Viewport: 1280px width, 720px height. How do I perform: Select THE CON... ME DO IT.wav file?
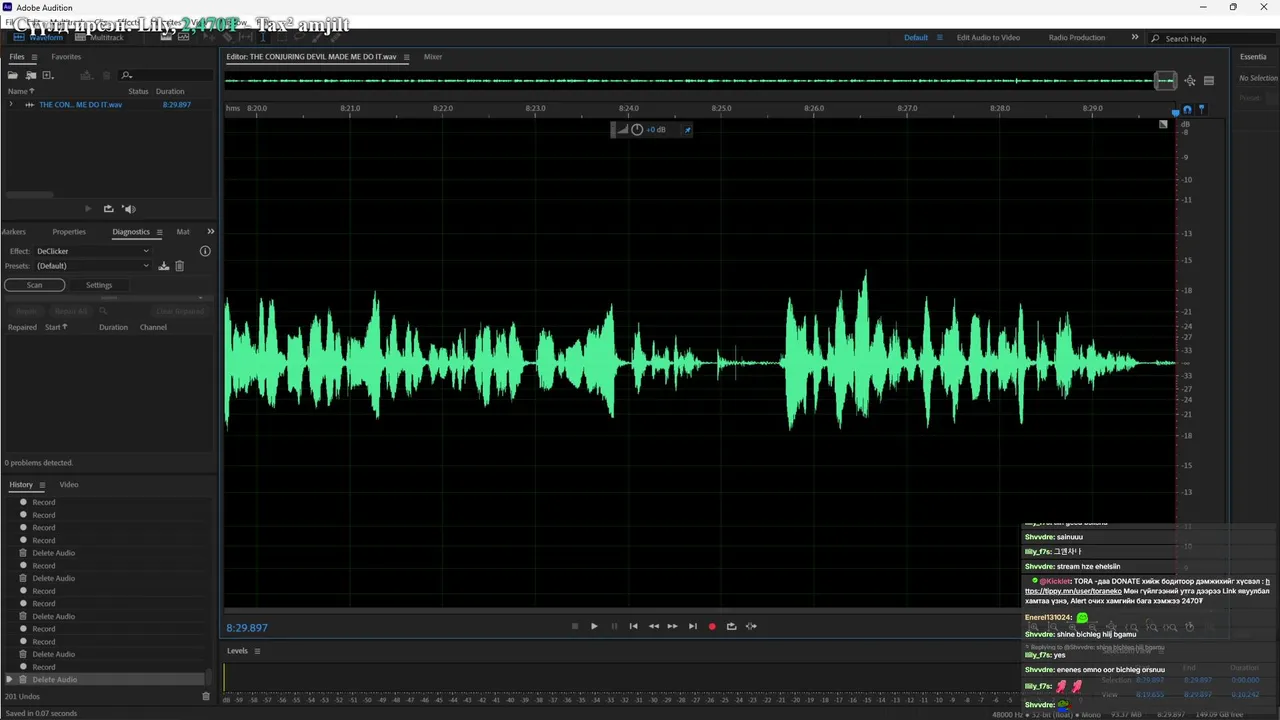[80, 104]
